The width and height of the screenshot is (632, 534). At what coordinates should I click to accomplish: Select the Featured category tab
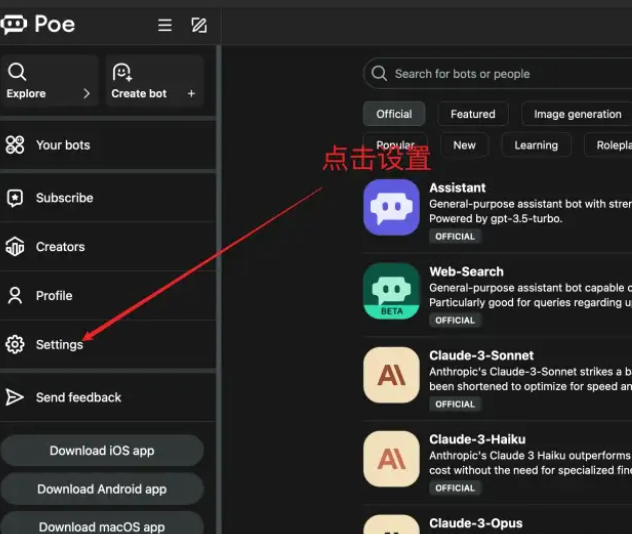pos(473,114)
